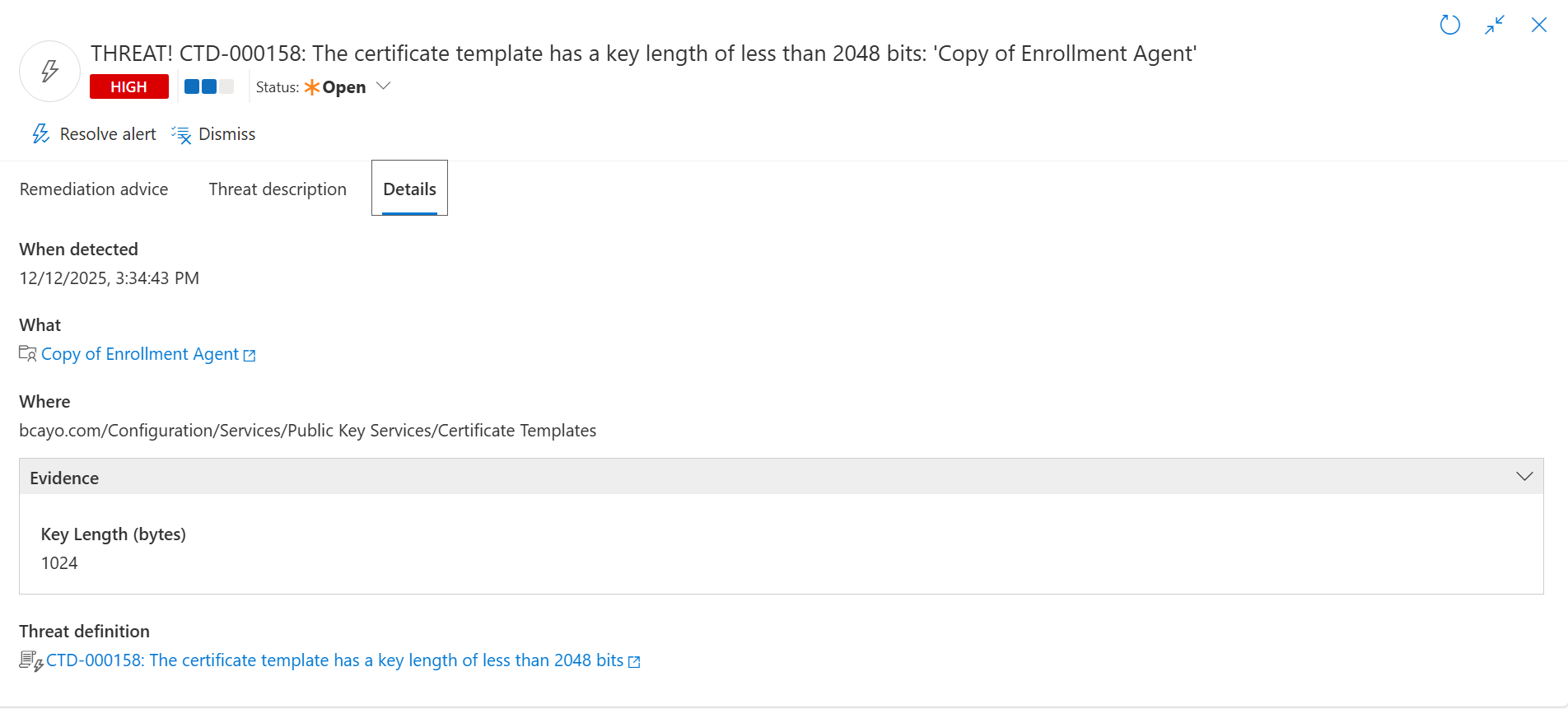Screen dimensions: 1568x709
Task: Collapse the Evidence section chevron
Action: pyautogui.click(x=1524, y=477)
